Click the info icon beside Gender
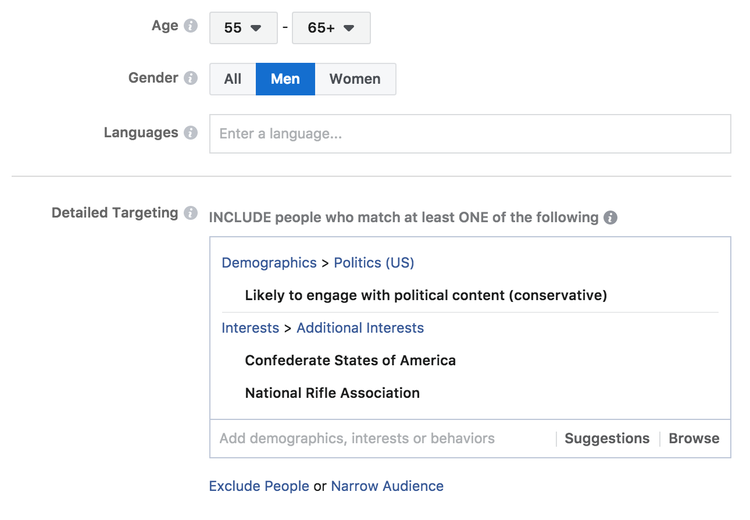Viewport: 750px width, 520px height. click(191, 78)
